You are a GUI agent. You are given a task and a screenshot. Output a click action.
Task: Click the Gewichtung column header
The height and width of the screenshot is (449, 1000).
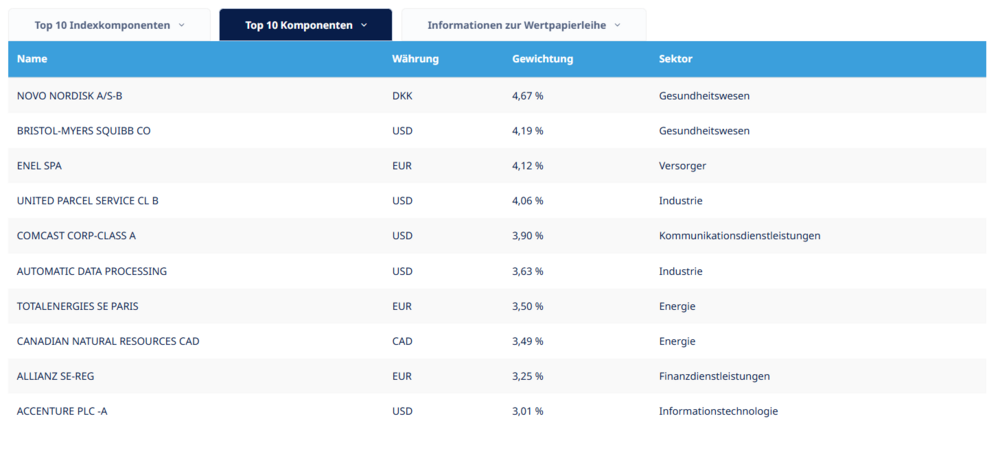click(543, 59)
